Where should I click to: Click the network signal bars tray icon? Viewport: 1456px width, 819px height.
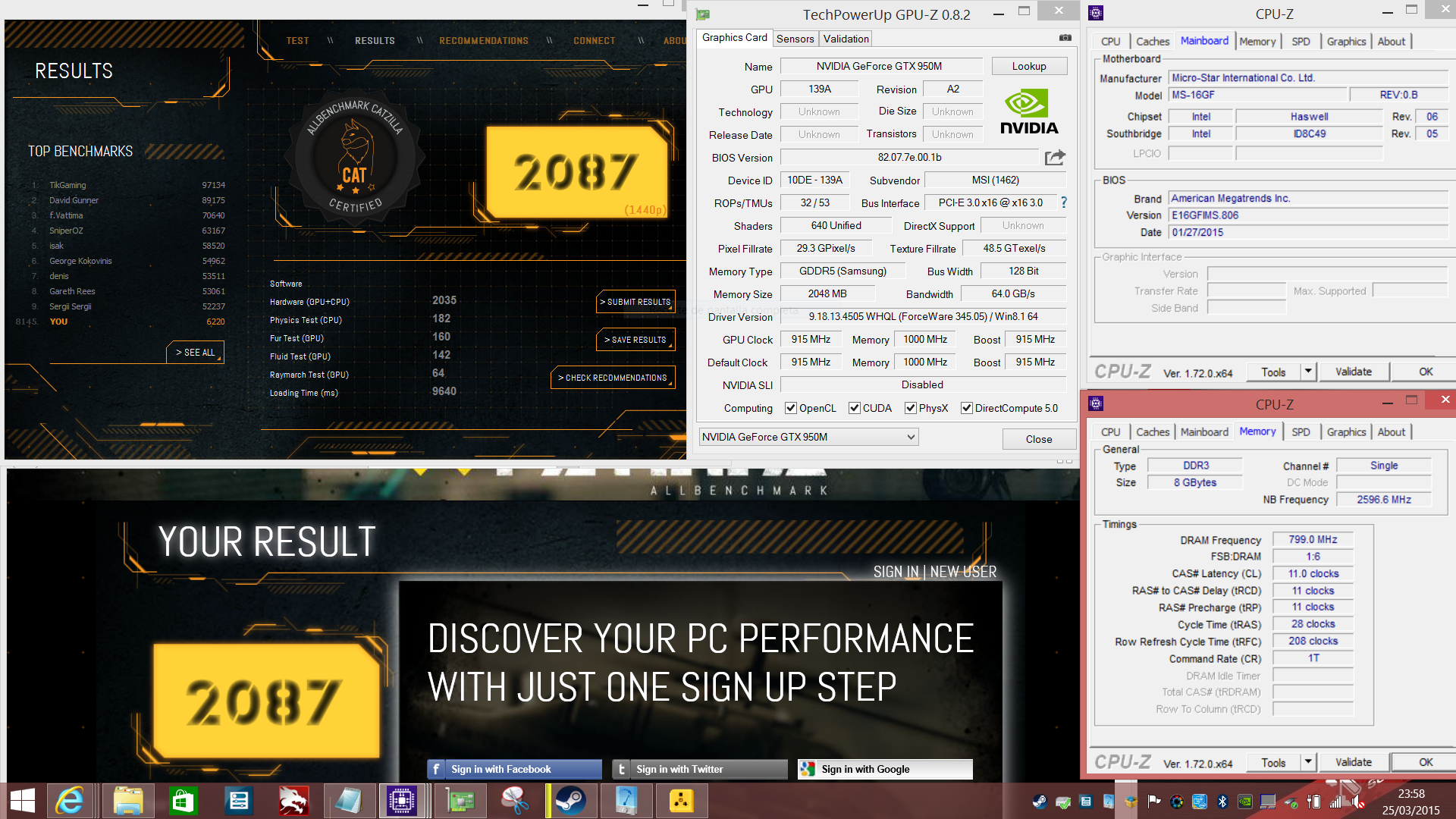point(1336,802)
